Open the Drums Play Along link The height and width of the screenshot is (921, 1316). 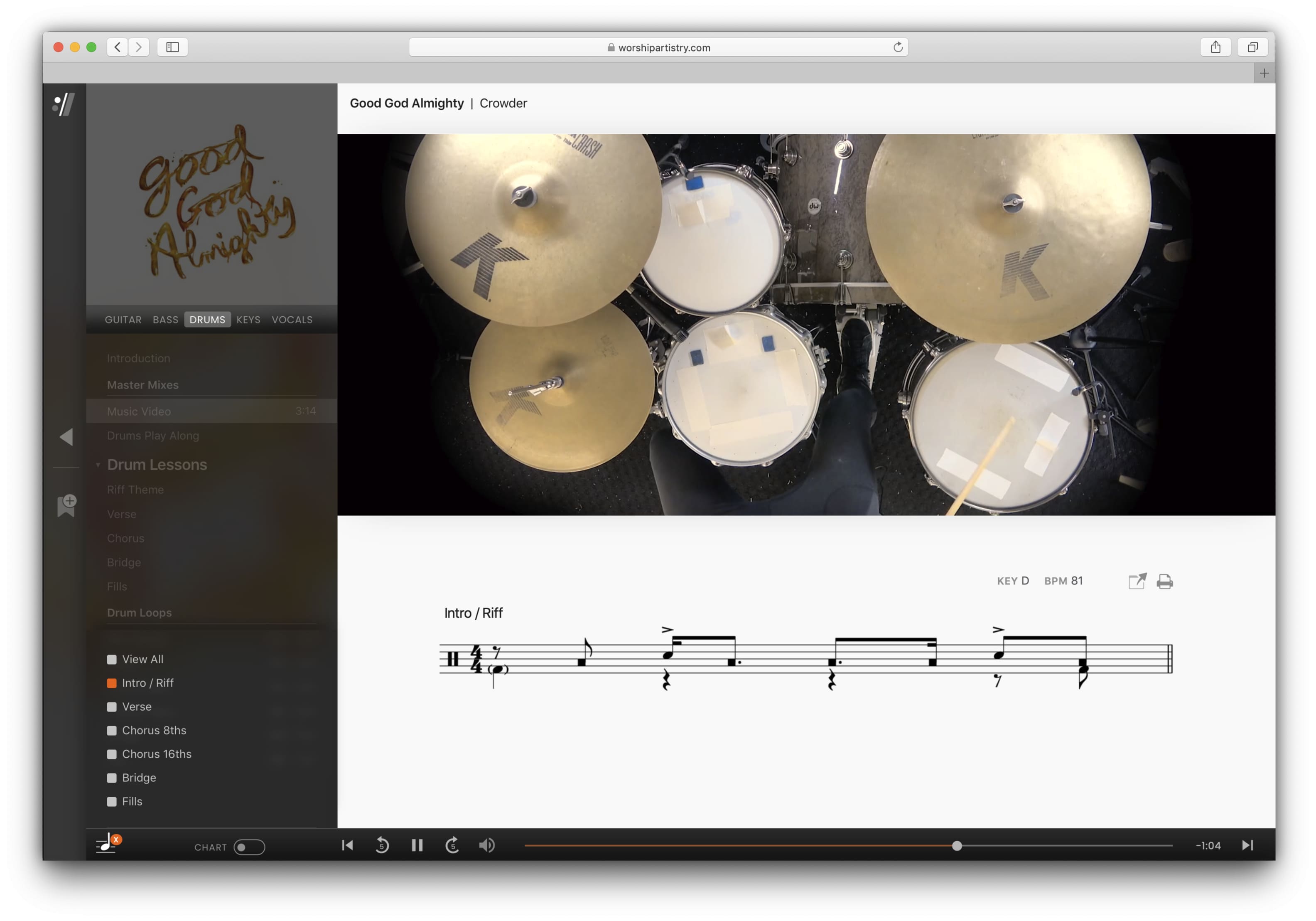click(153, 436)
